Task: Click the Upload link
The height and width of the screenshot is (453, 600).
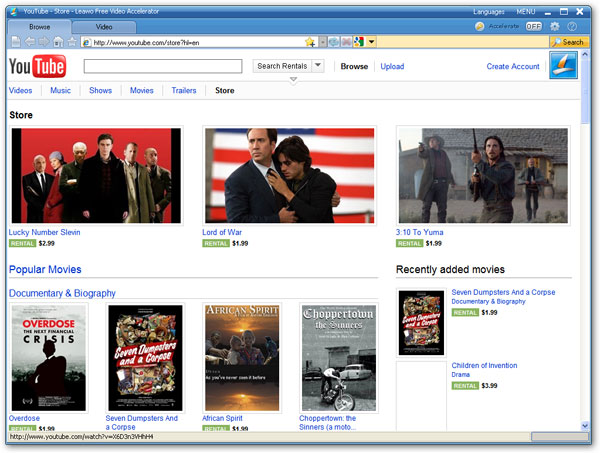Action: point(392,67)
